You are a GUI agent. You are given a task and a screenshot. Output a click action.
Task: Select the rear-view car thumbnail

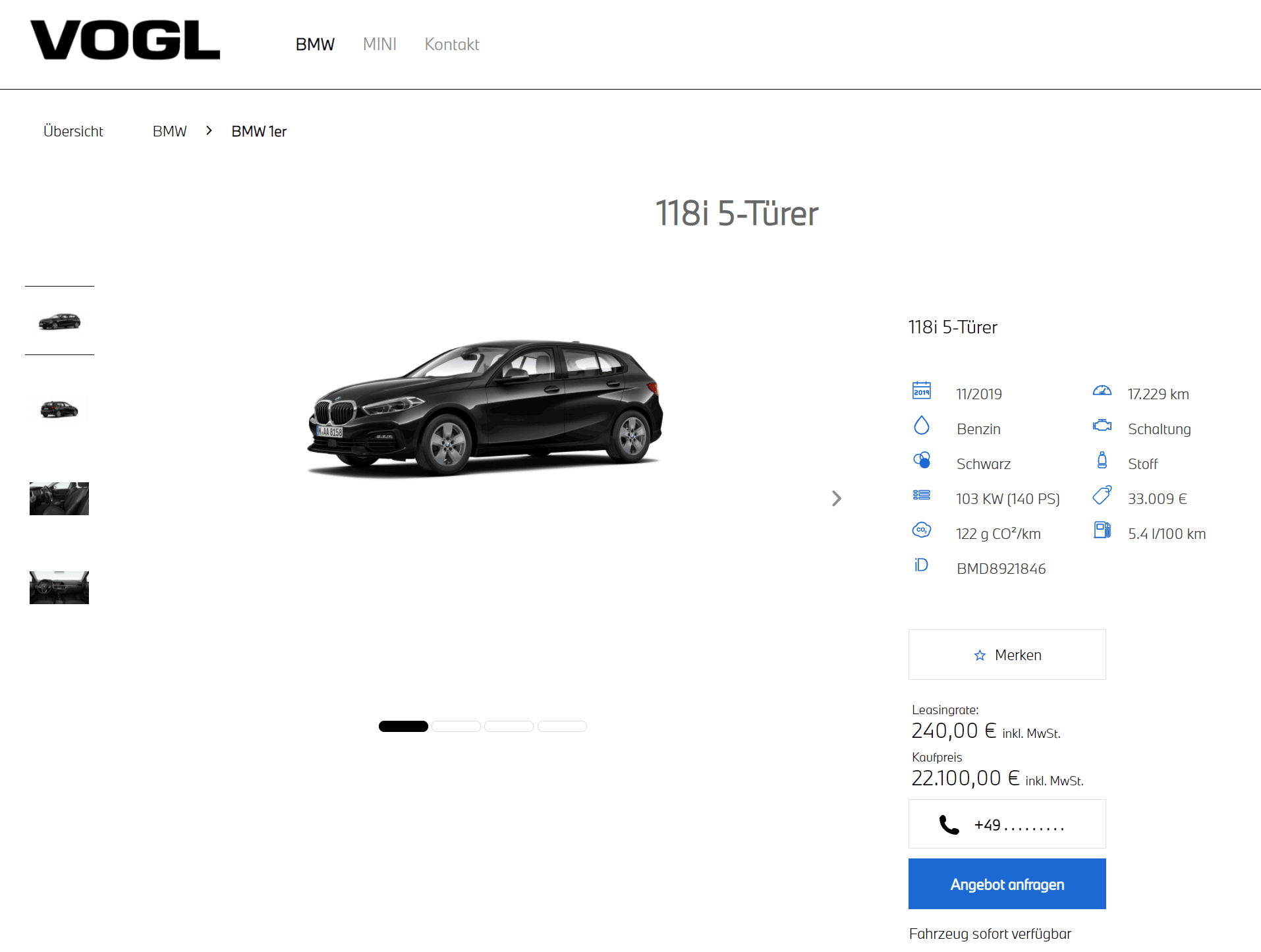(59, 409)
